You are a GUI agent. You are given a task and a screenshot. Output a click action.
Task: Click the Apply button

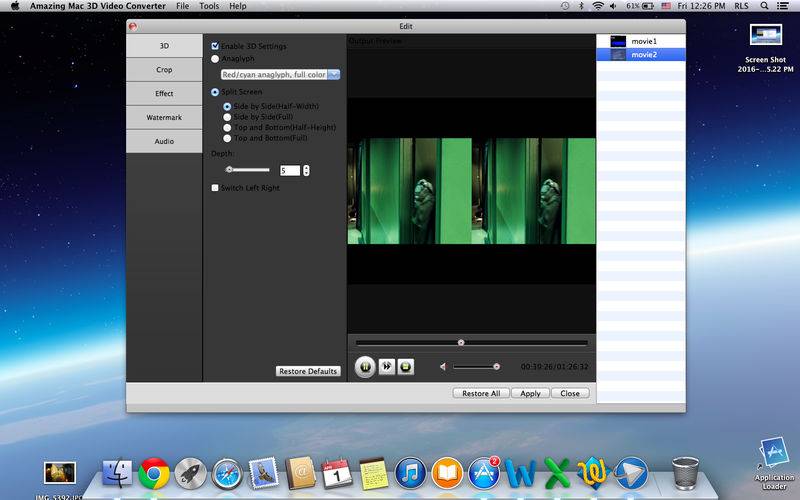tap(531, 393)
